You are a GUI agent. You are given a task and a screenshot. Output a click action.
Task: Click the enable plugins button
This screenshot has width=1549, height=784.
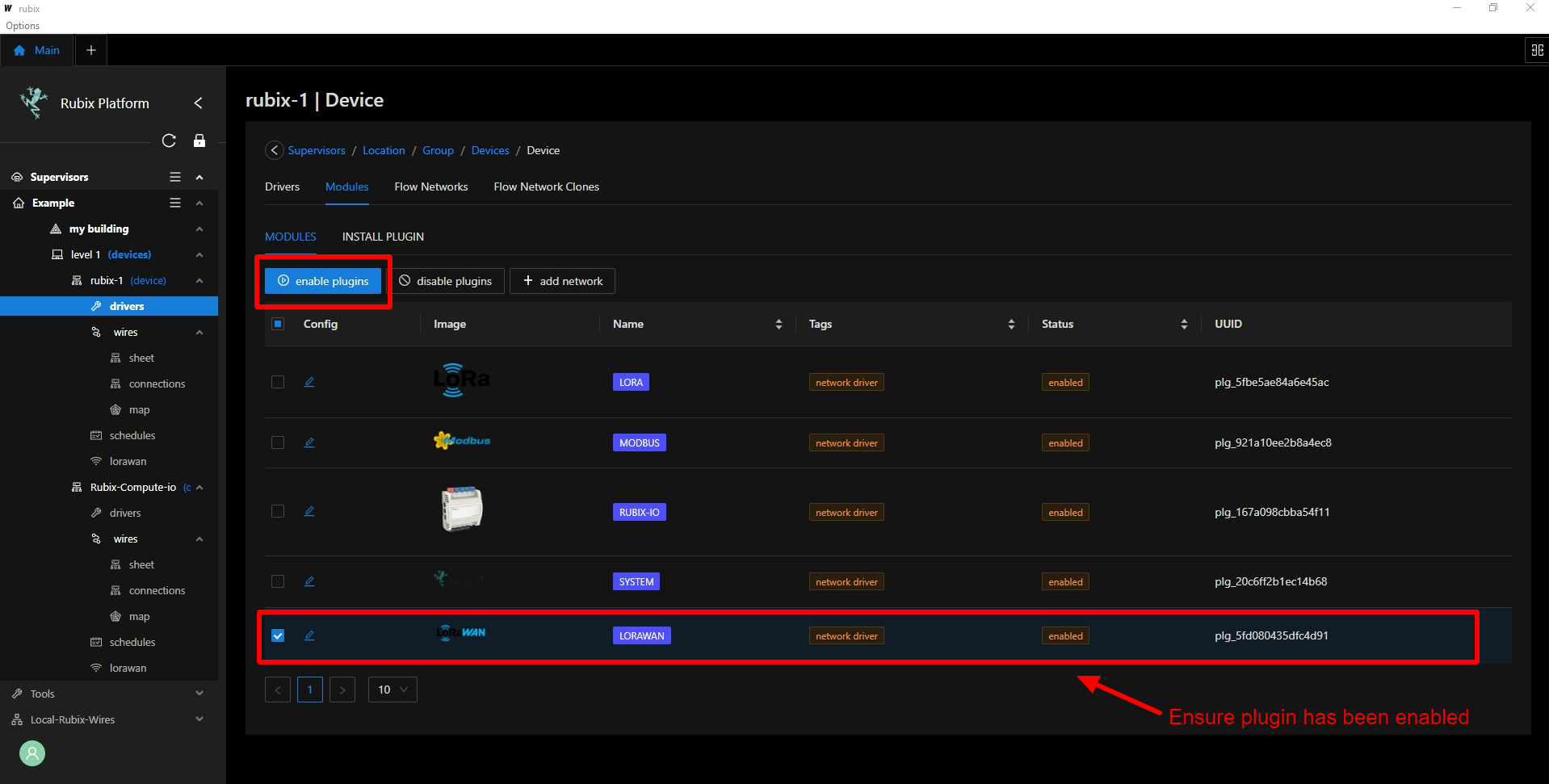tap(323, 281)
